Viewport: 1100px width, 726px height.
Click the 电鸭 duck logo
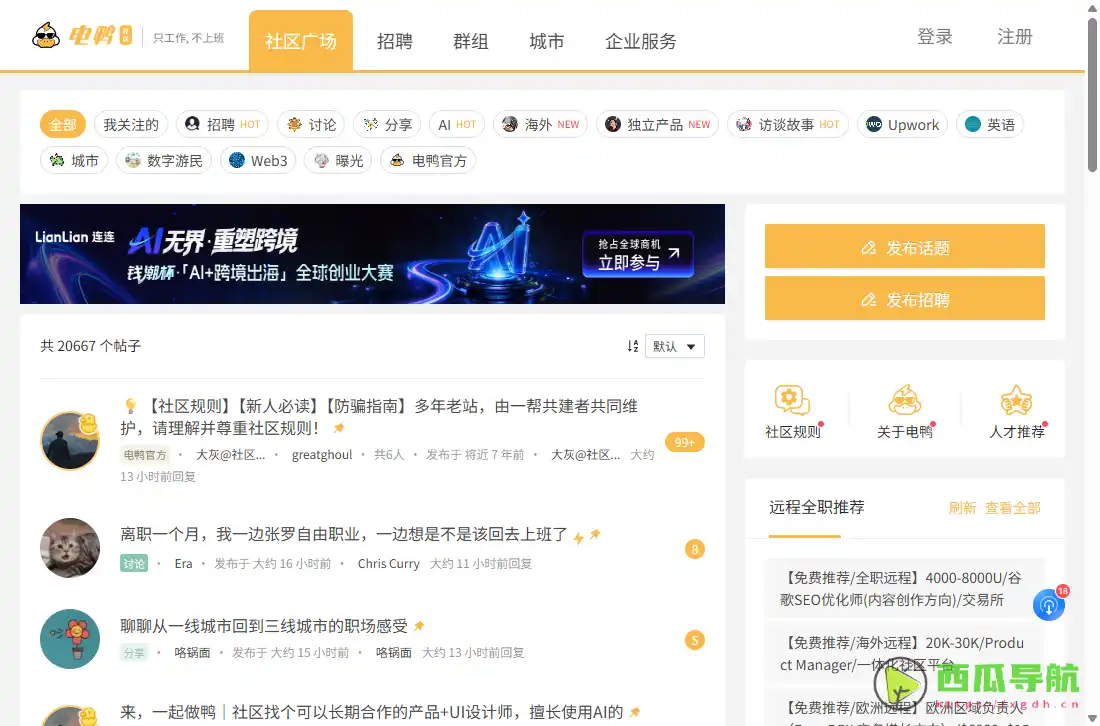(x=81, y=35)
